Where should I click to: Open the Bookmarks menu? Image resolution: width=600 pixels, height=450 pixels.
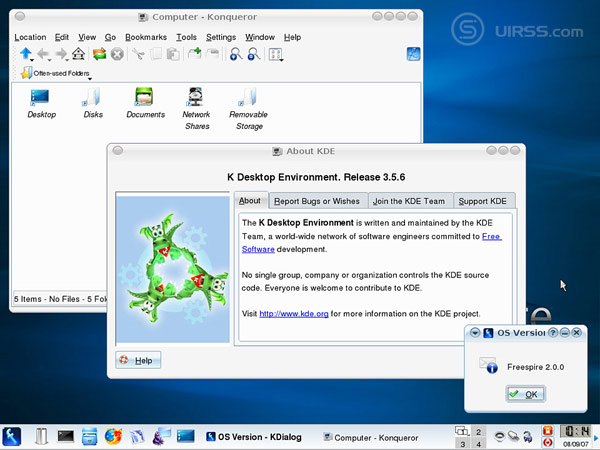point(146,37)
